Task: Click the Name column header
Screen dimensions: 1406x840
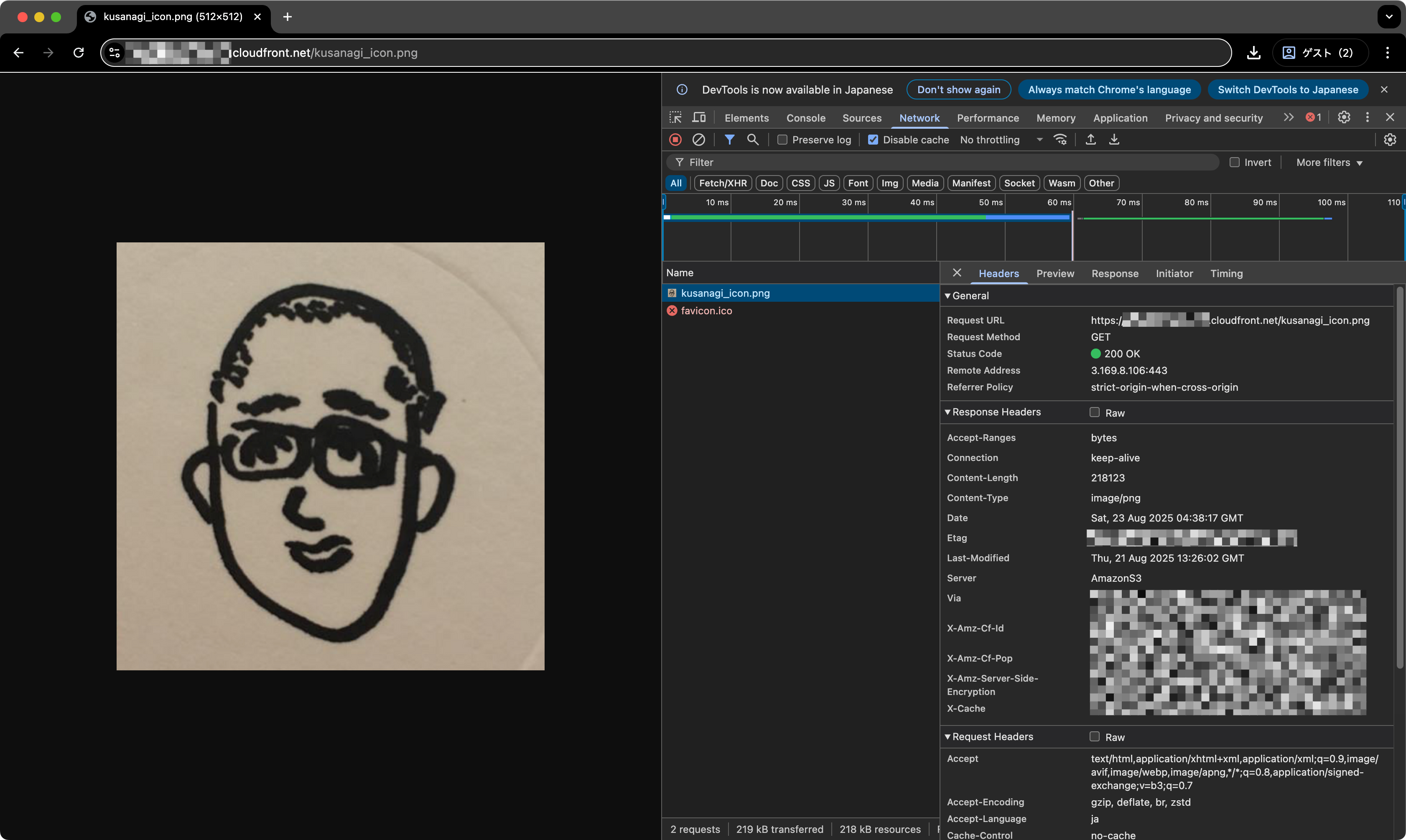Action: (800, 272)
